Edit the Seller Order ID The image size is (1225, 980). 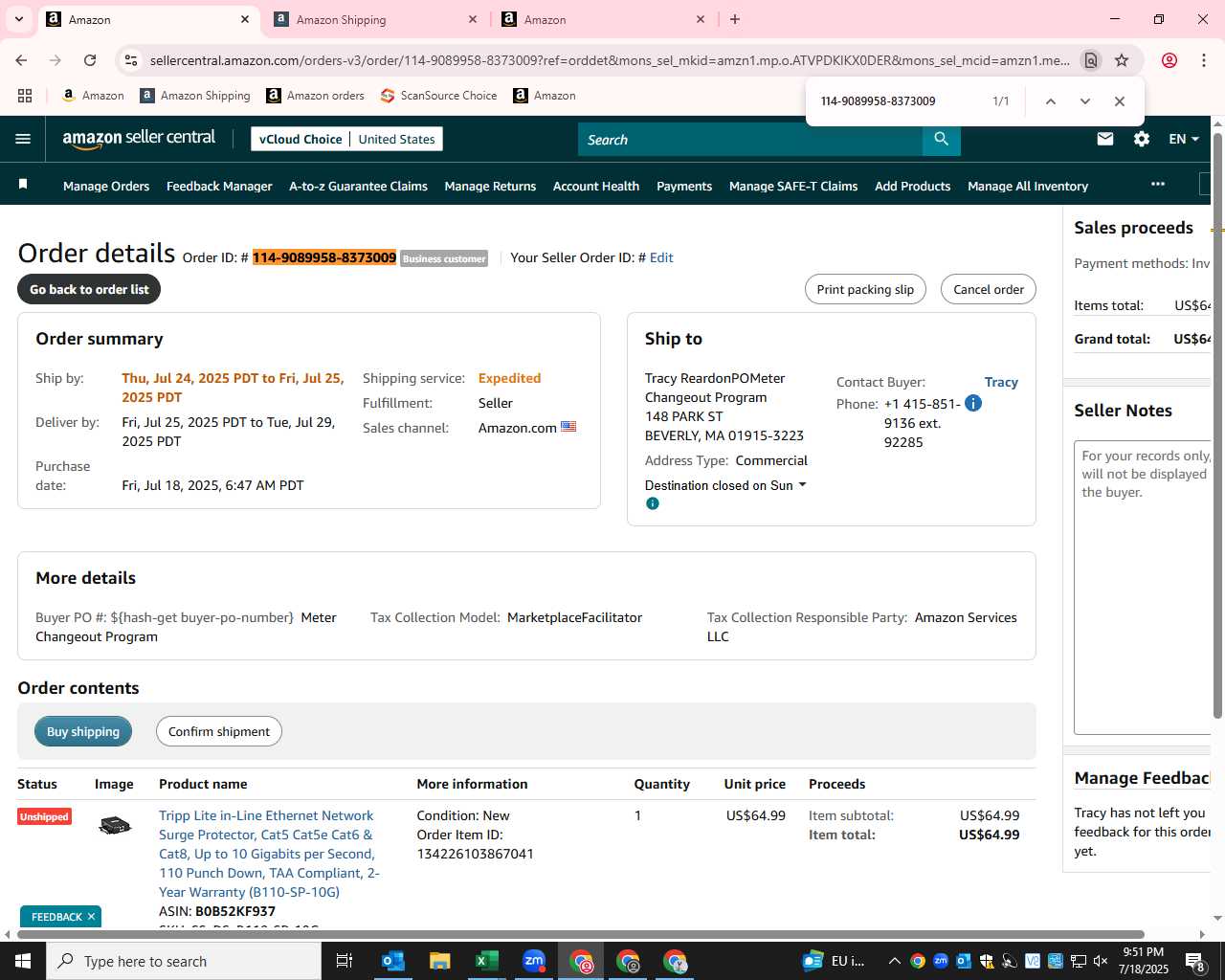tap(661, 257)
